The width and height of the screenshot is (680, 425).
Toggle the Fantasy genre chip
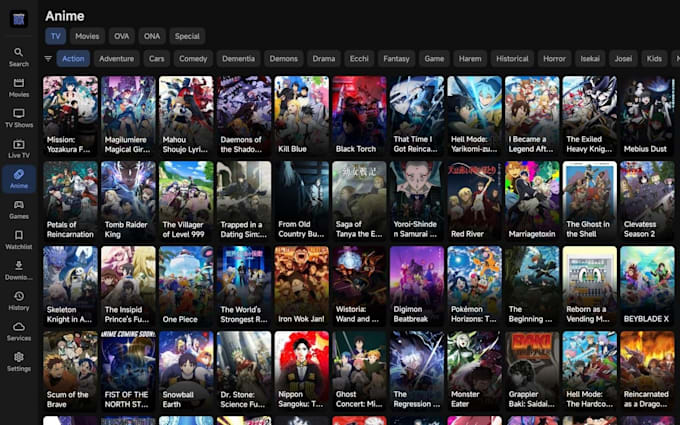click(x=396, y=59)
